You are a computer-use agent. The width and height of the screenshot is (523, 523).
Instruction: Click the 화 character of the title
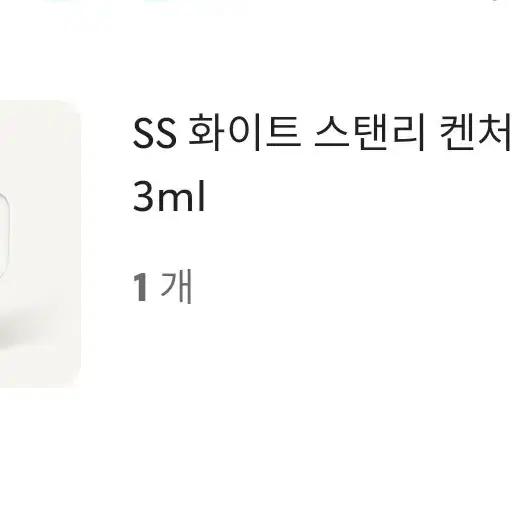pos(204,132)
